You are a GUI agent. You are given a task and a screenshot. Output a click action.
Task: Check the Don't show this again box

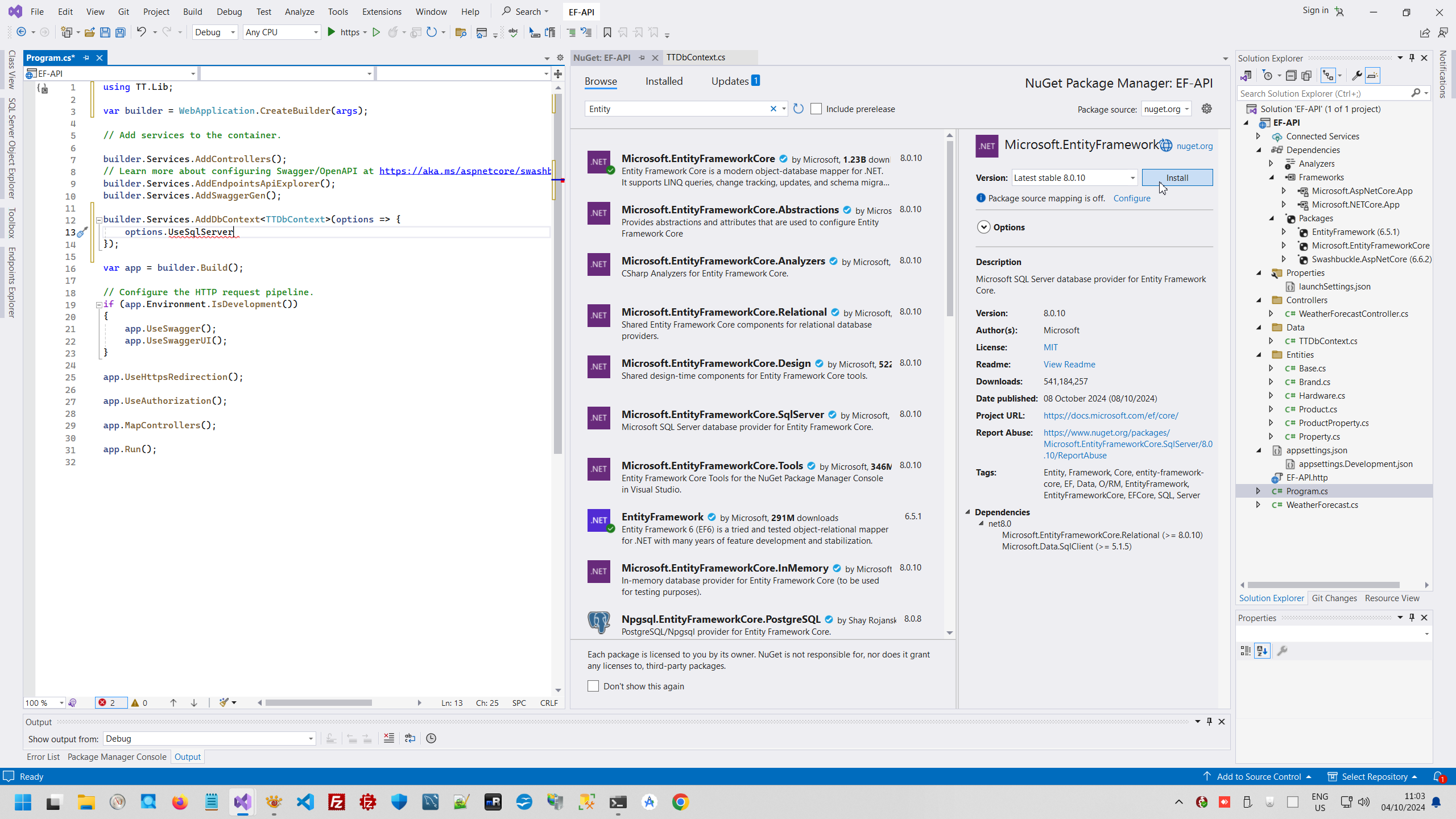pos(593,686)
